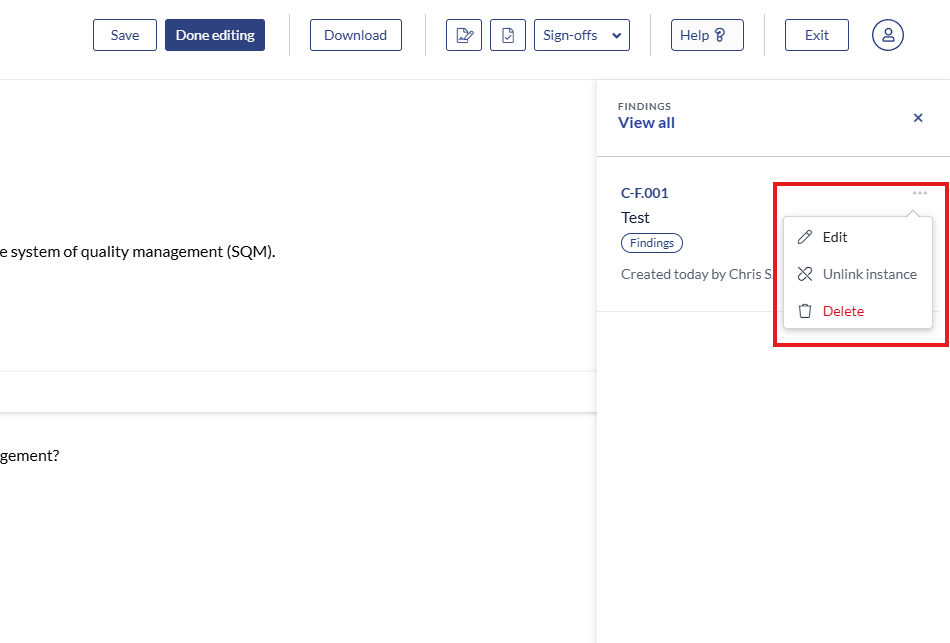This screenshot has width=950, height=643.
Task: Open the user profile avatar icon
Action: coord(887,35)
